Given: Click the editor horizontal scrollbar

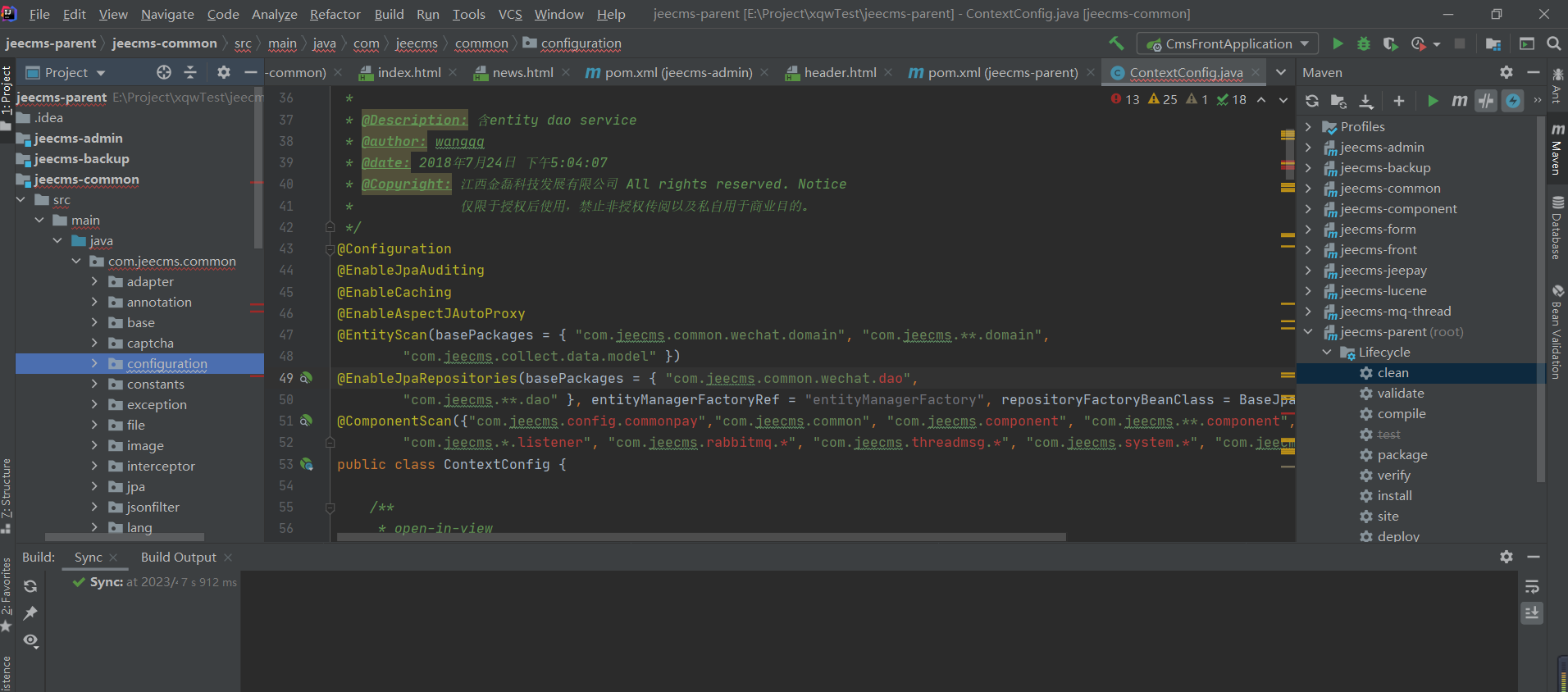Looking at the screenshot, I should [701, 537].
